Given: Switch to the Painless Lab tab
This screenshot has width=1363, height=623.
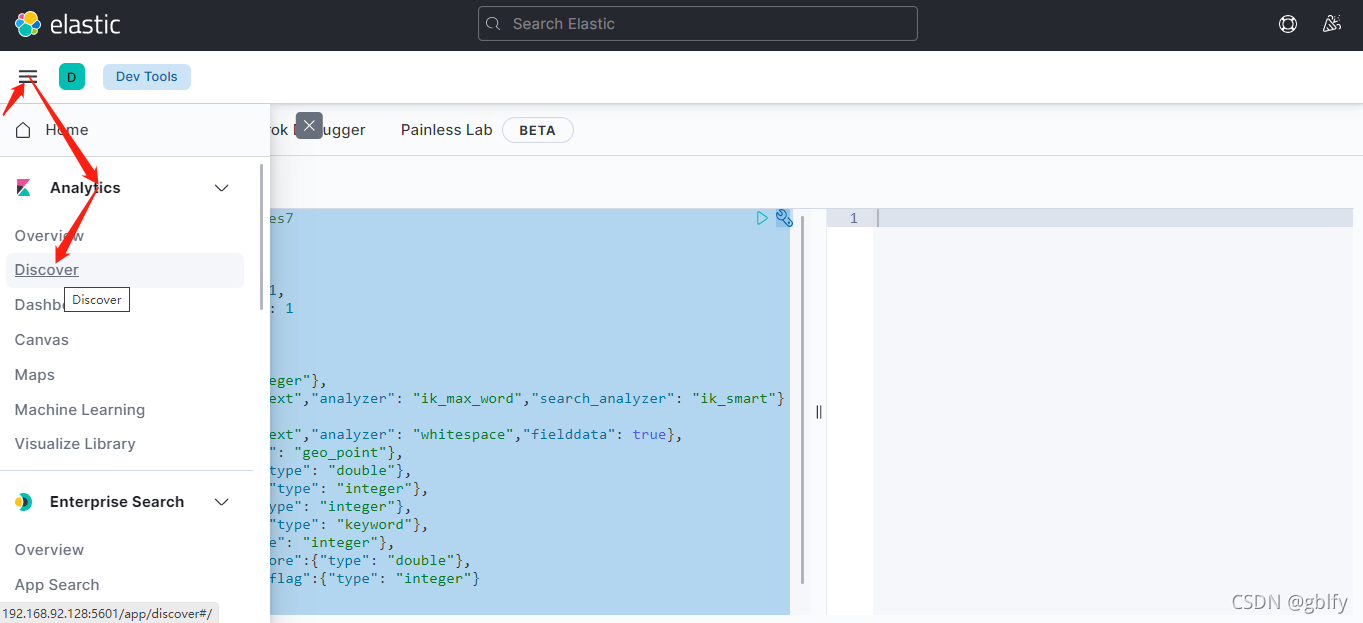Looking at the screenshot, I should [447, 130].
